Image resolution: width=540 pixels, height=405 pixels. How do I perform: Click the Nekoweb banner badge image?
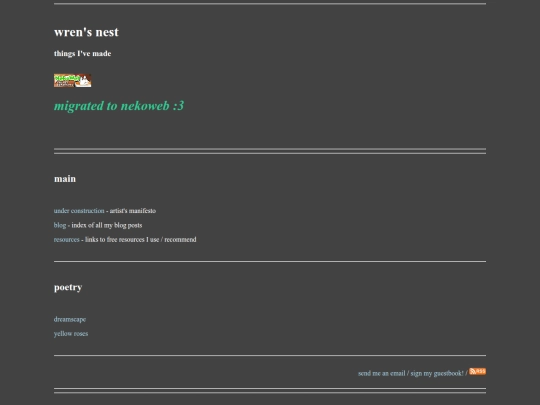pyautogui.click(x=73, y=81)
